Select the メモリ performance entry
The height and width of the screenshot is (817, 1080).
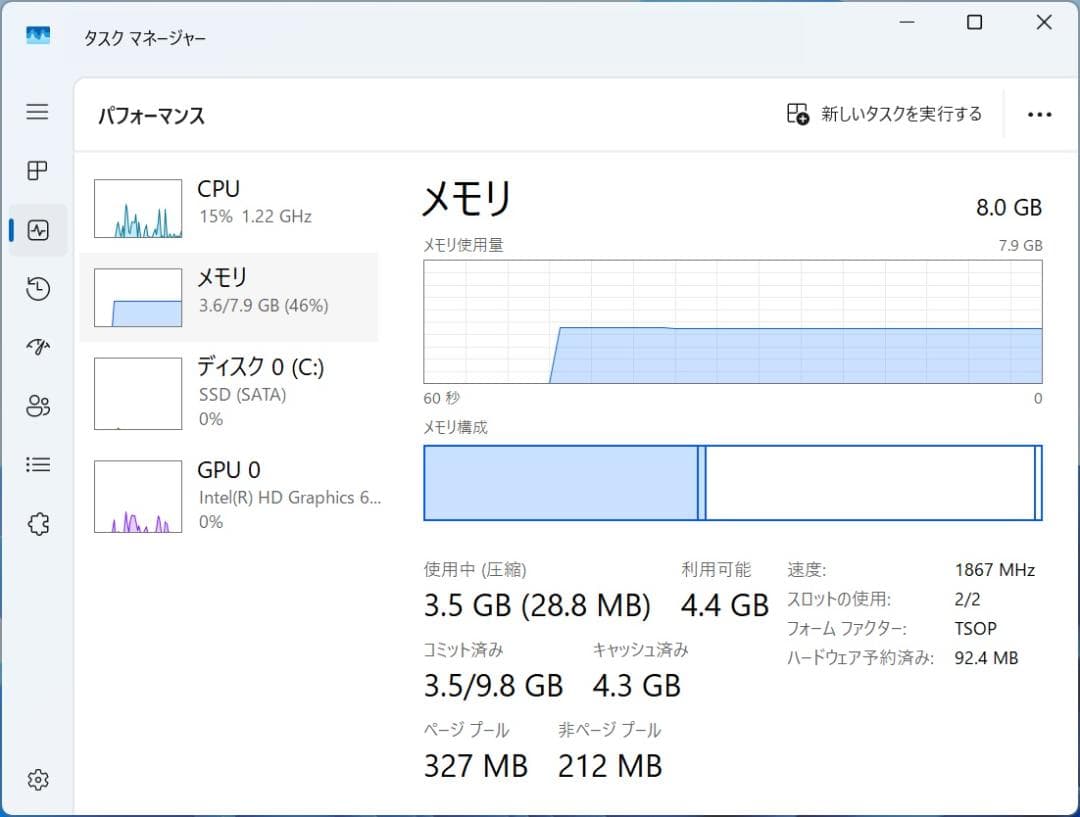(230, 296)
